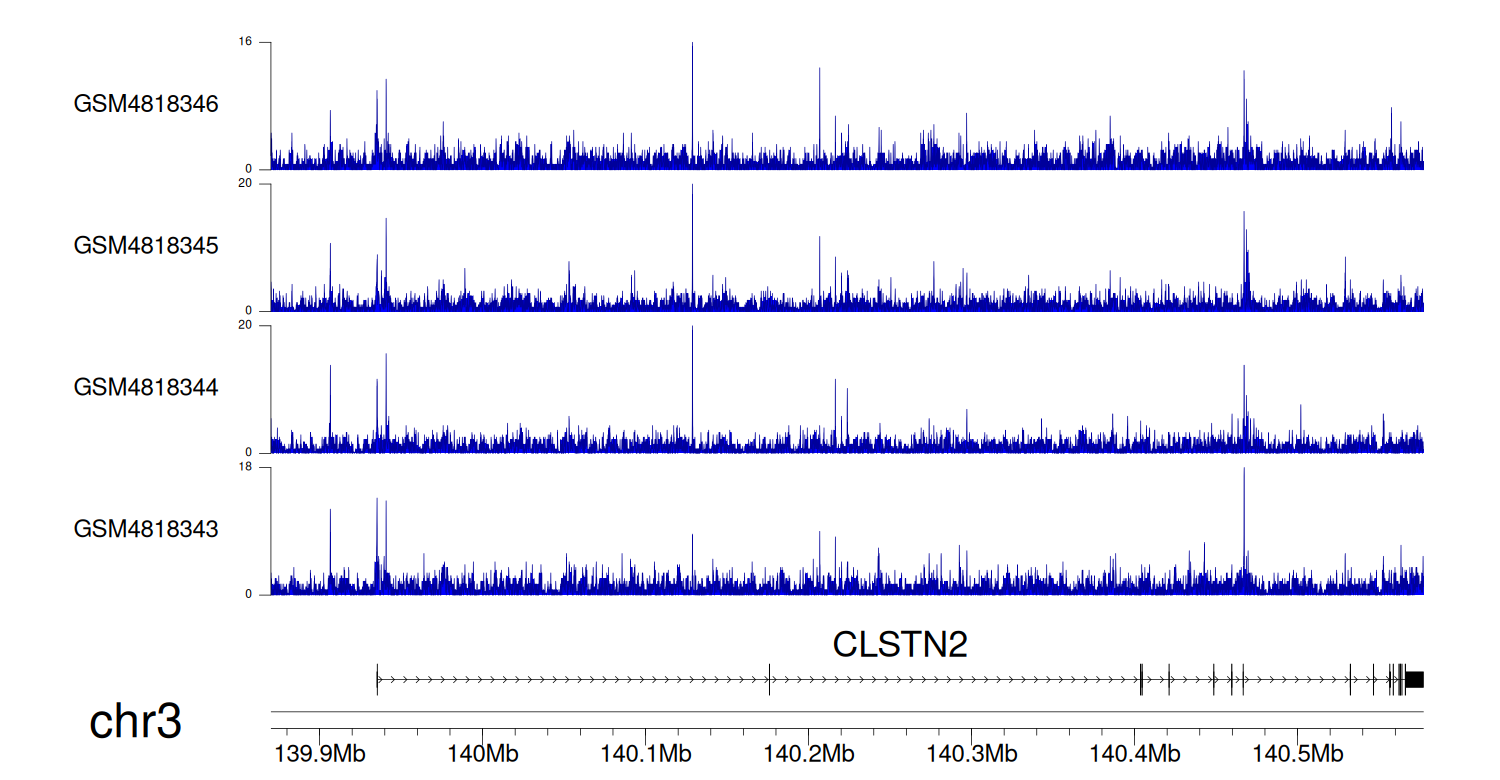1500x780 pixels.
Task: Select the GSM4818345 track label
Action: 146,246
